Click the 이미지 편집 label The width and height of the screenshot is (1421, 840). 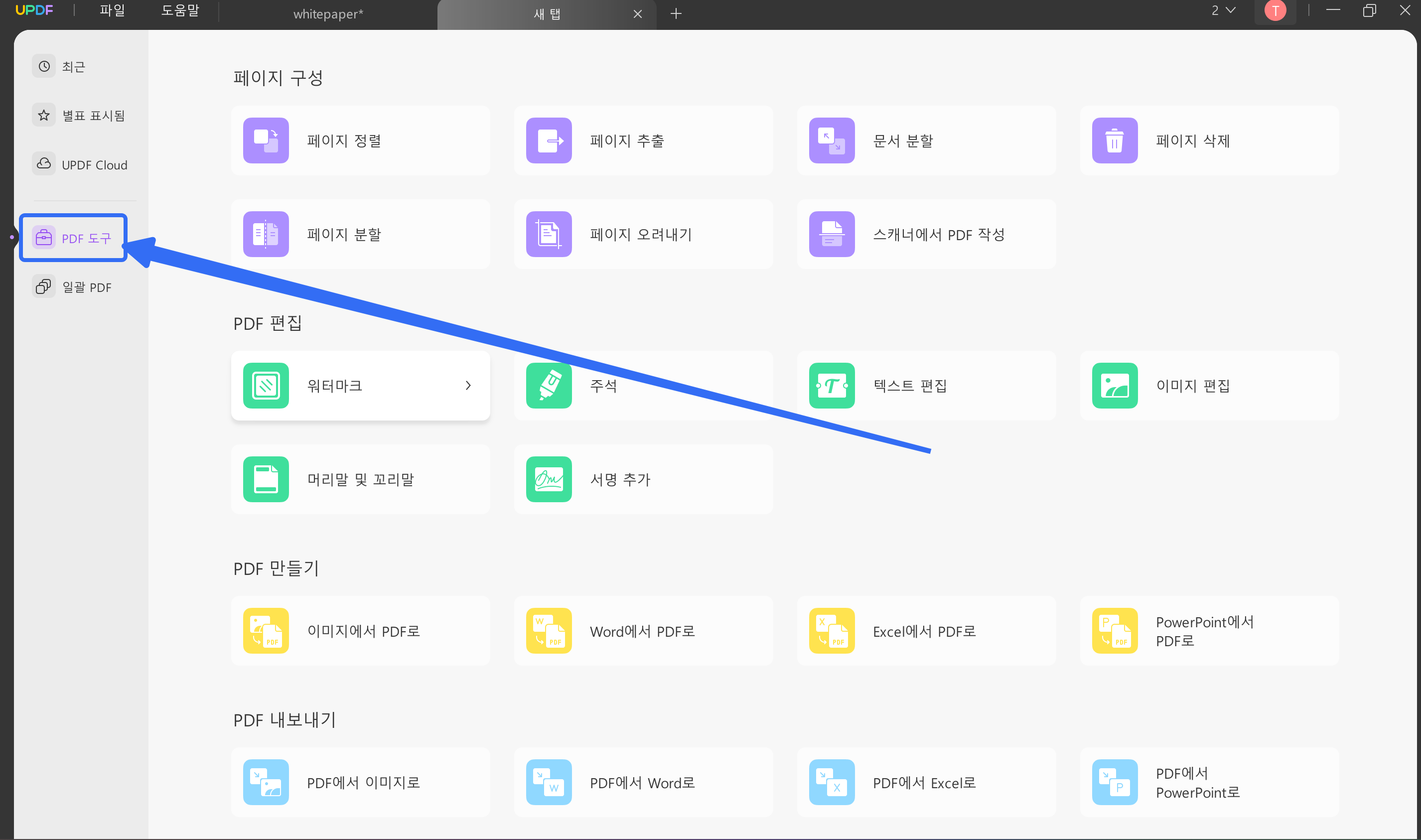(x=1193, y=386)
